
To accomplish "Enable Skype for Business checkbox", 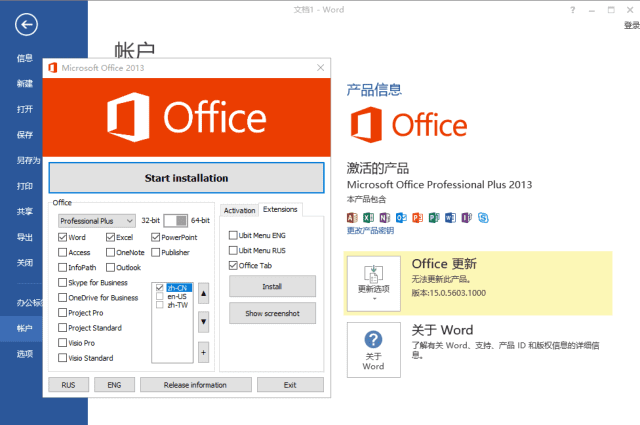I will [62, 283].
